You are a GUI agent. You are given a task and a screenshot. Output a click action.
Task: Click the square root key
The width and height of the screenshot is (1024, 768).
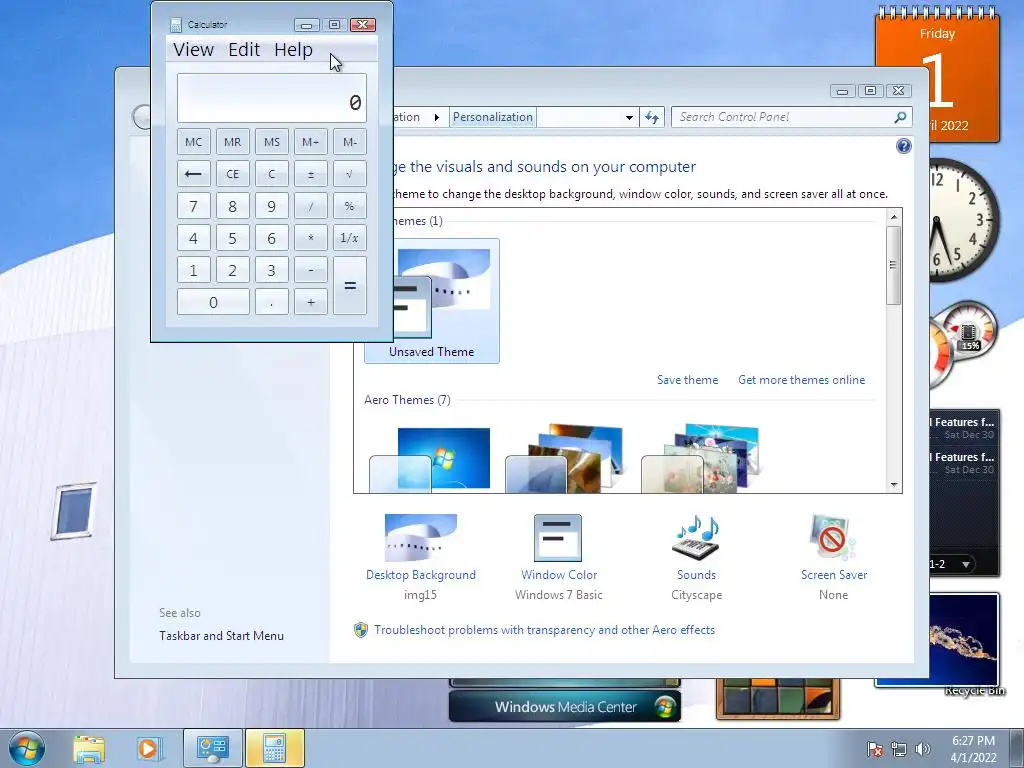(x=350, y=174)
